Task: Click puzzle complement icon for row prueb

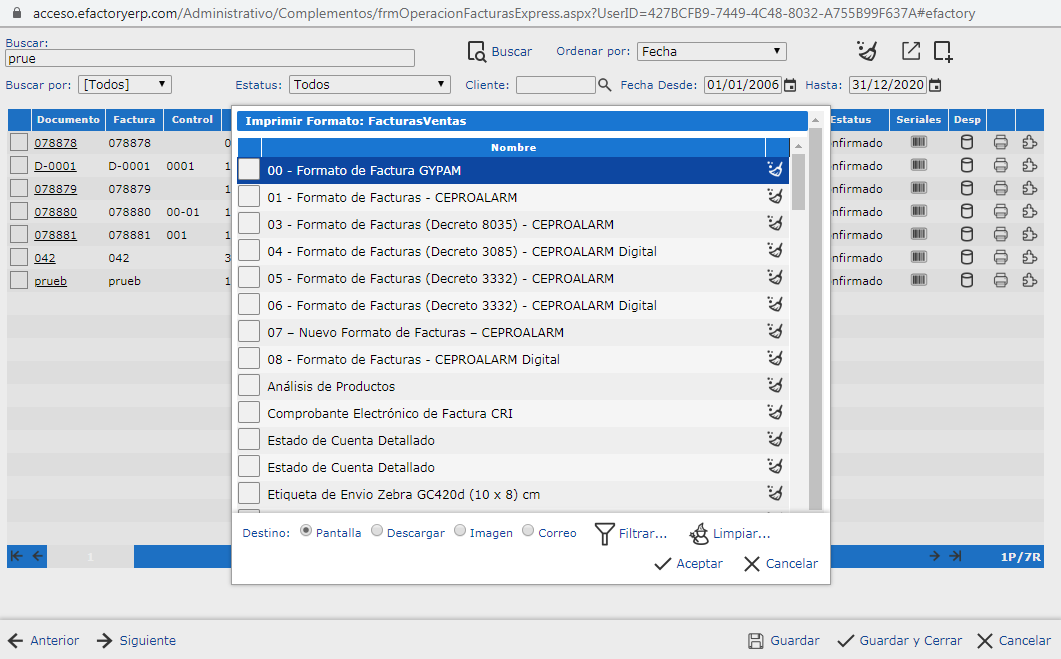Action: click(x=1029, y=280)
